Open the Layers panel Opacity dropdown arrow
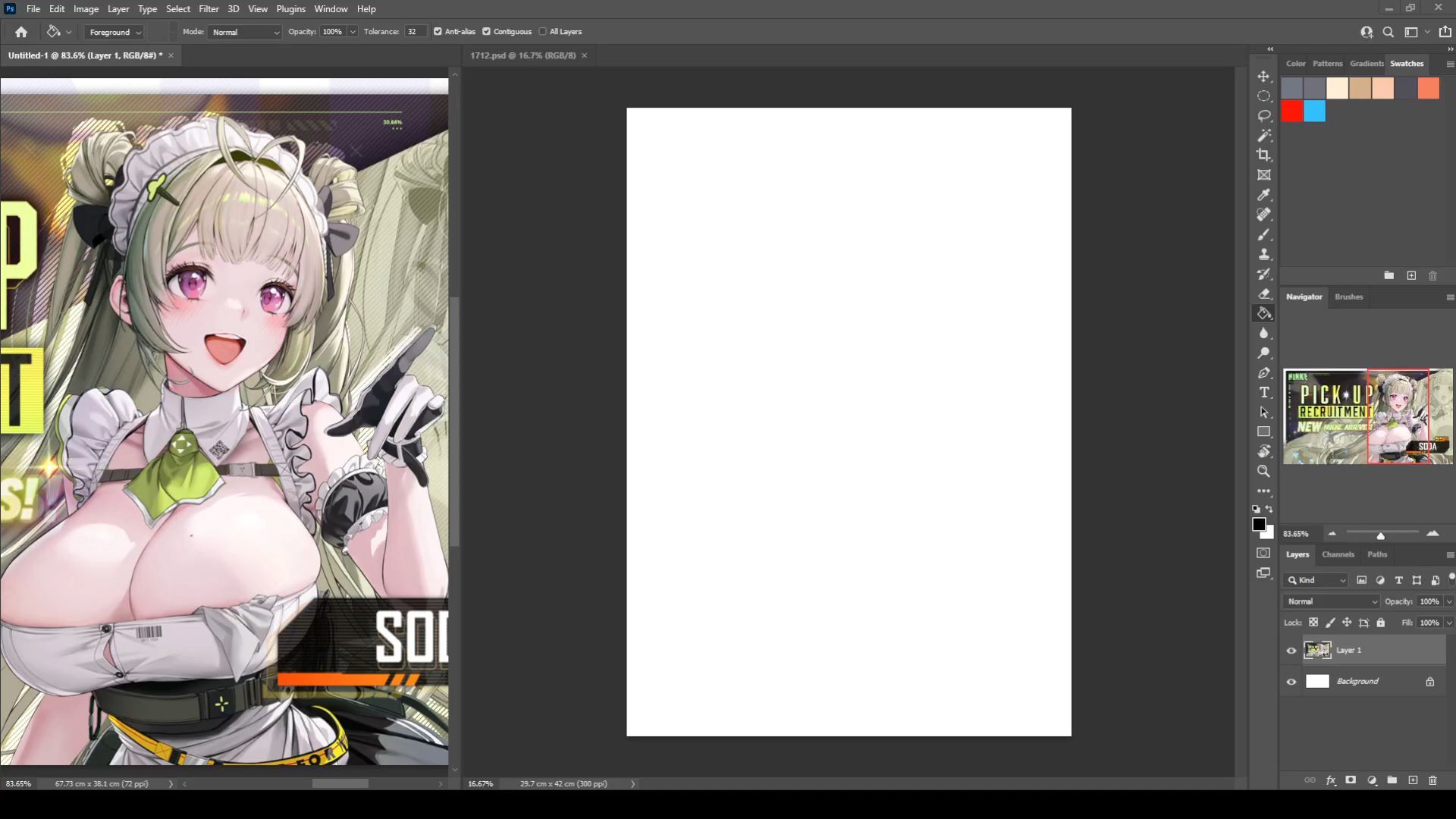 [1449, 601]
